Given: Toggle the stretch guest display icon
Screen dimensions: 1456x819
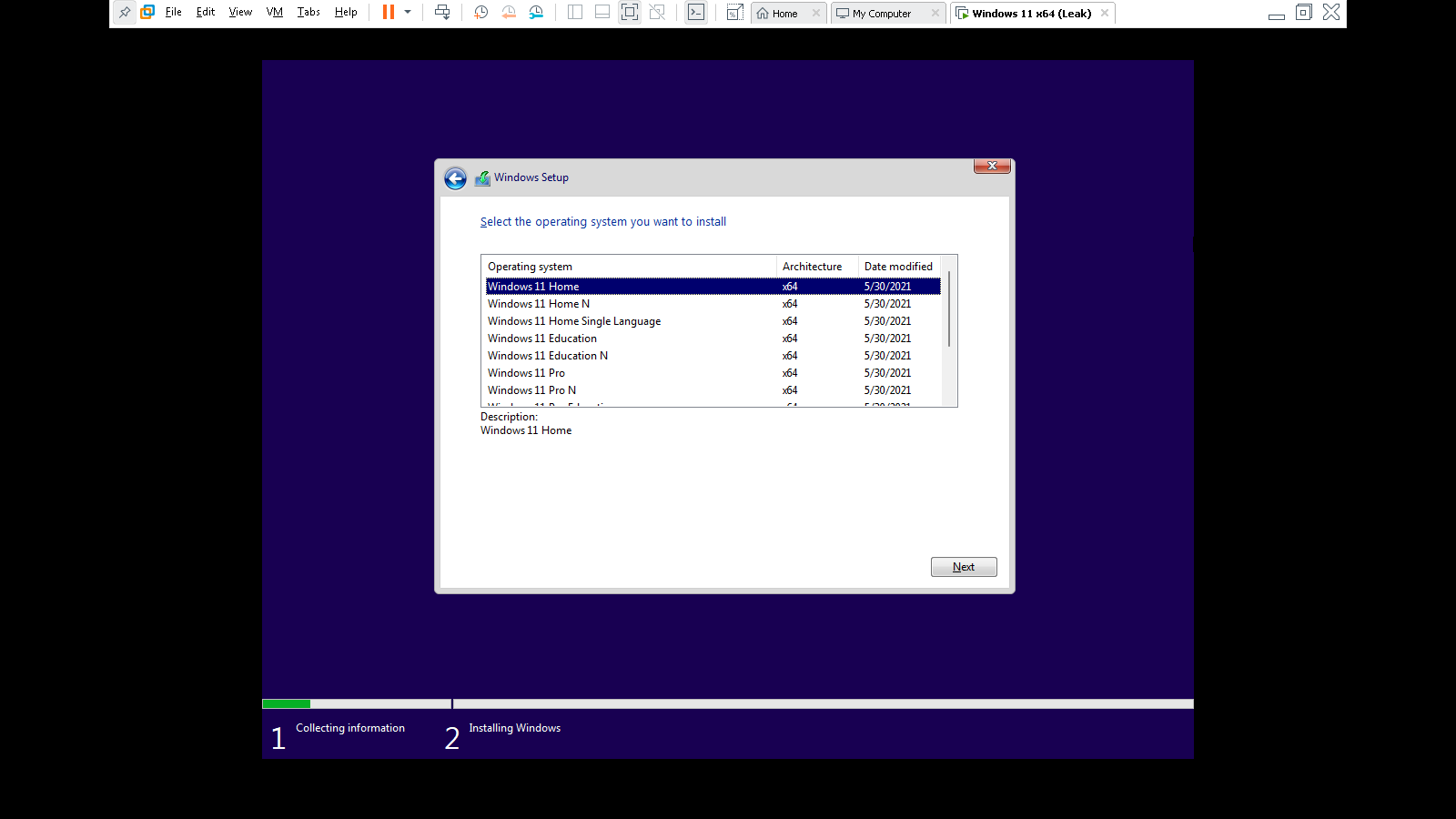Looking at the screenshot, I should click(734, 13).
